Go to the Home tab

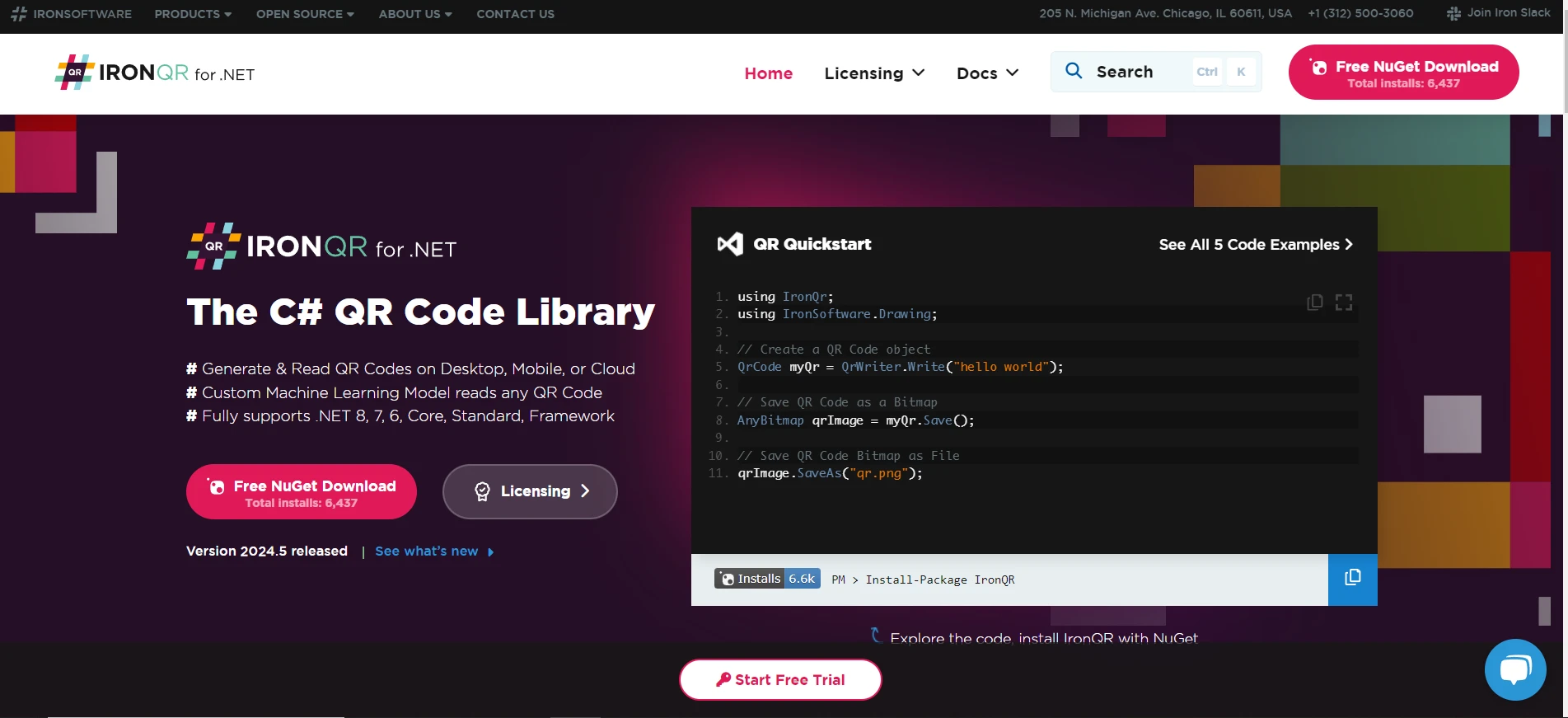click(x=768, y=73)
